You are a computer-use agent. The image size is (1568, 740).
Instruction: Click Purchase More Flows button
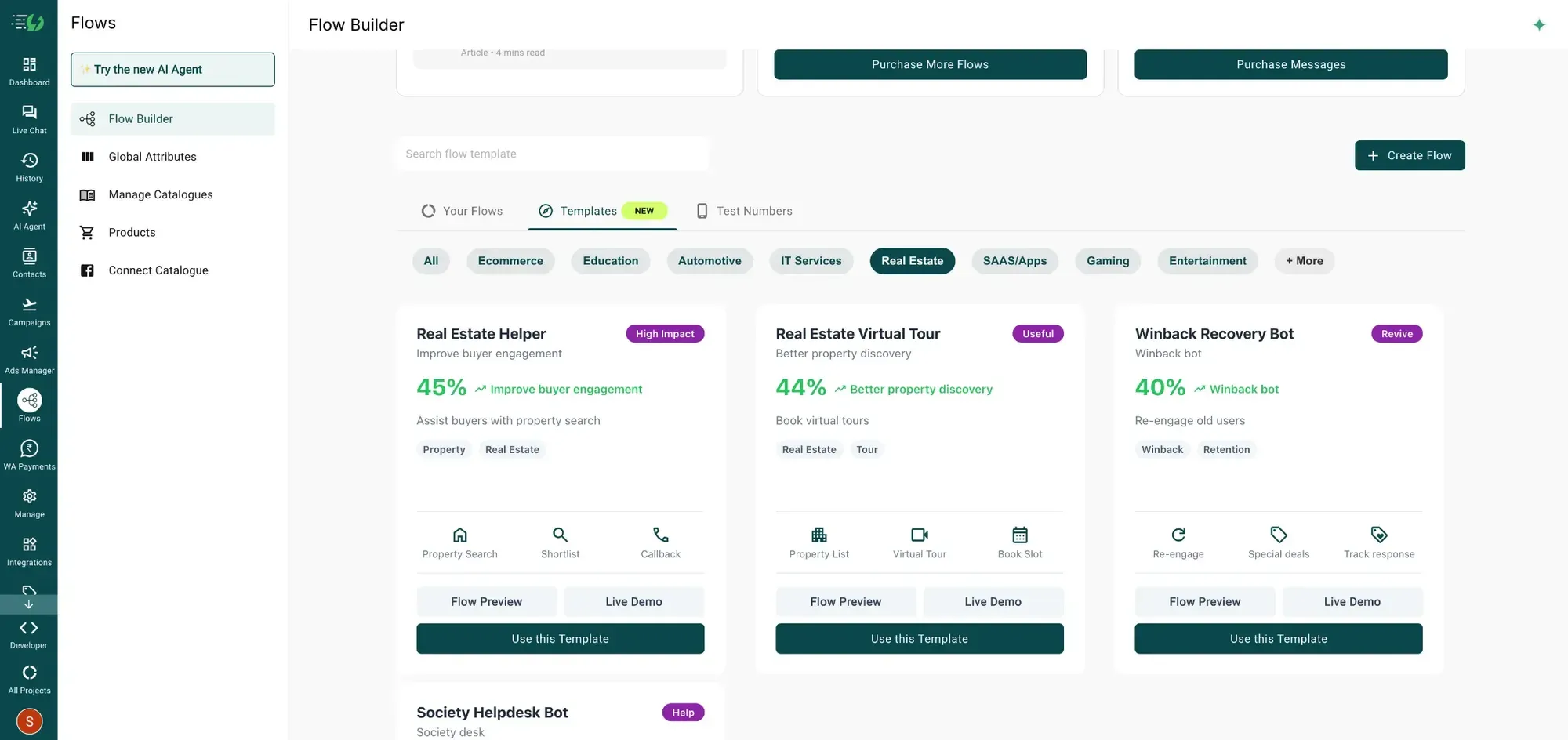click(x=930, y=64)
